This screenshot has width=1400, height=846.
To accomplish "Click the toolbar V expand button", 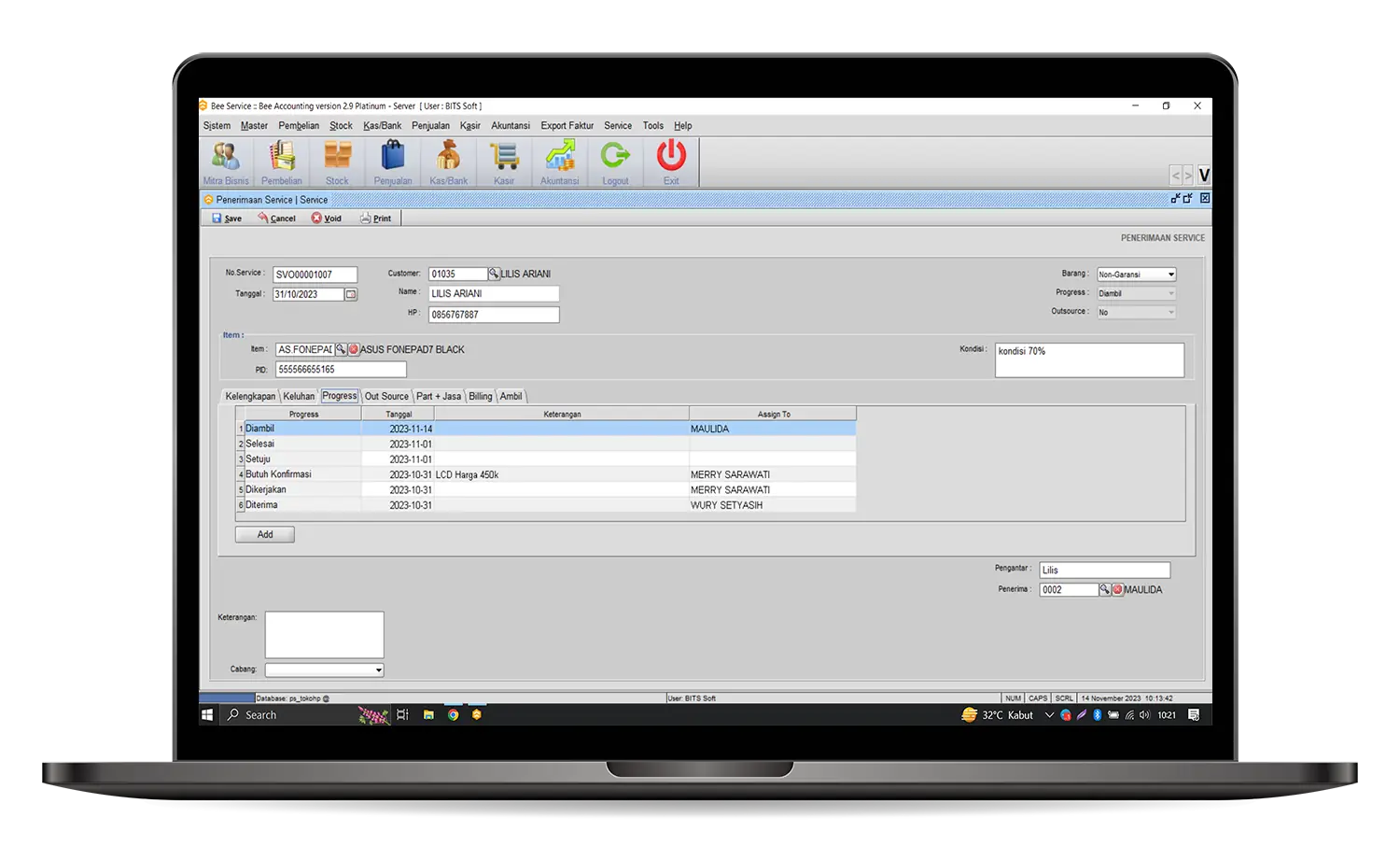I will 1204,176.
